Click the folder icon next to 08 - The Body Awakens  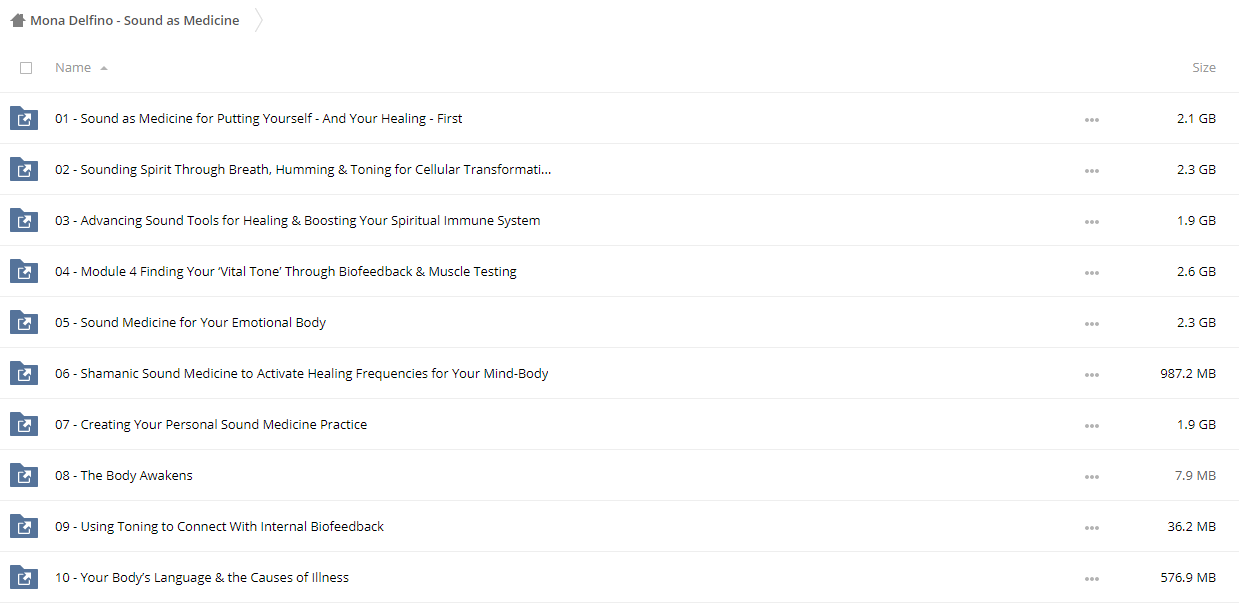pyautogui.click(x=23, y=476)
